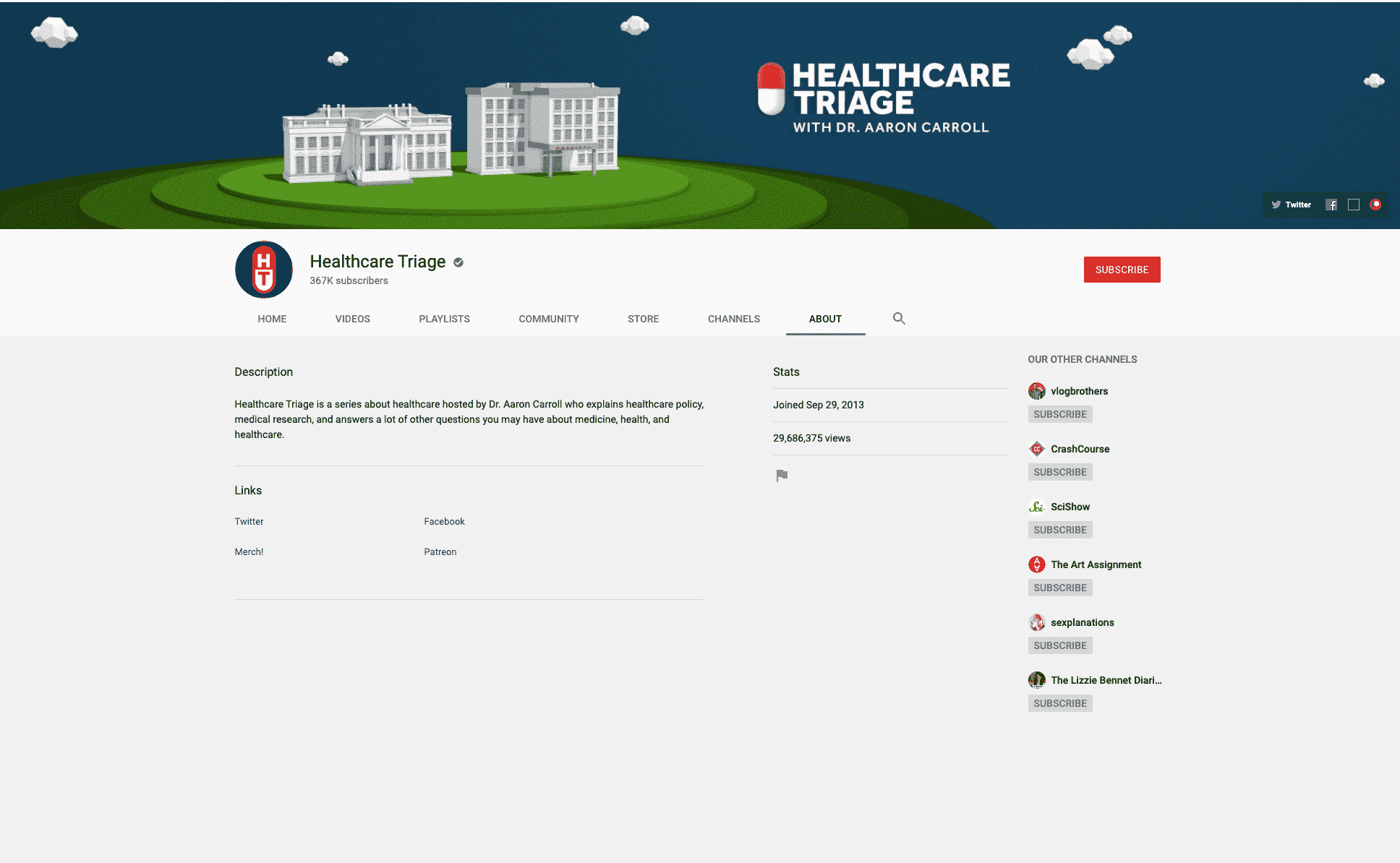Open the SciShow channel avatar
Viewport: 1400px width, 863px height.
coord(1037,507)
